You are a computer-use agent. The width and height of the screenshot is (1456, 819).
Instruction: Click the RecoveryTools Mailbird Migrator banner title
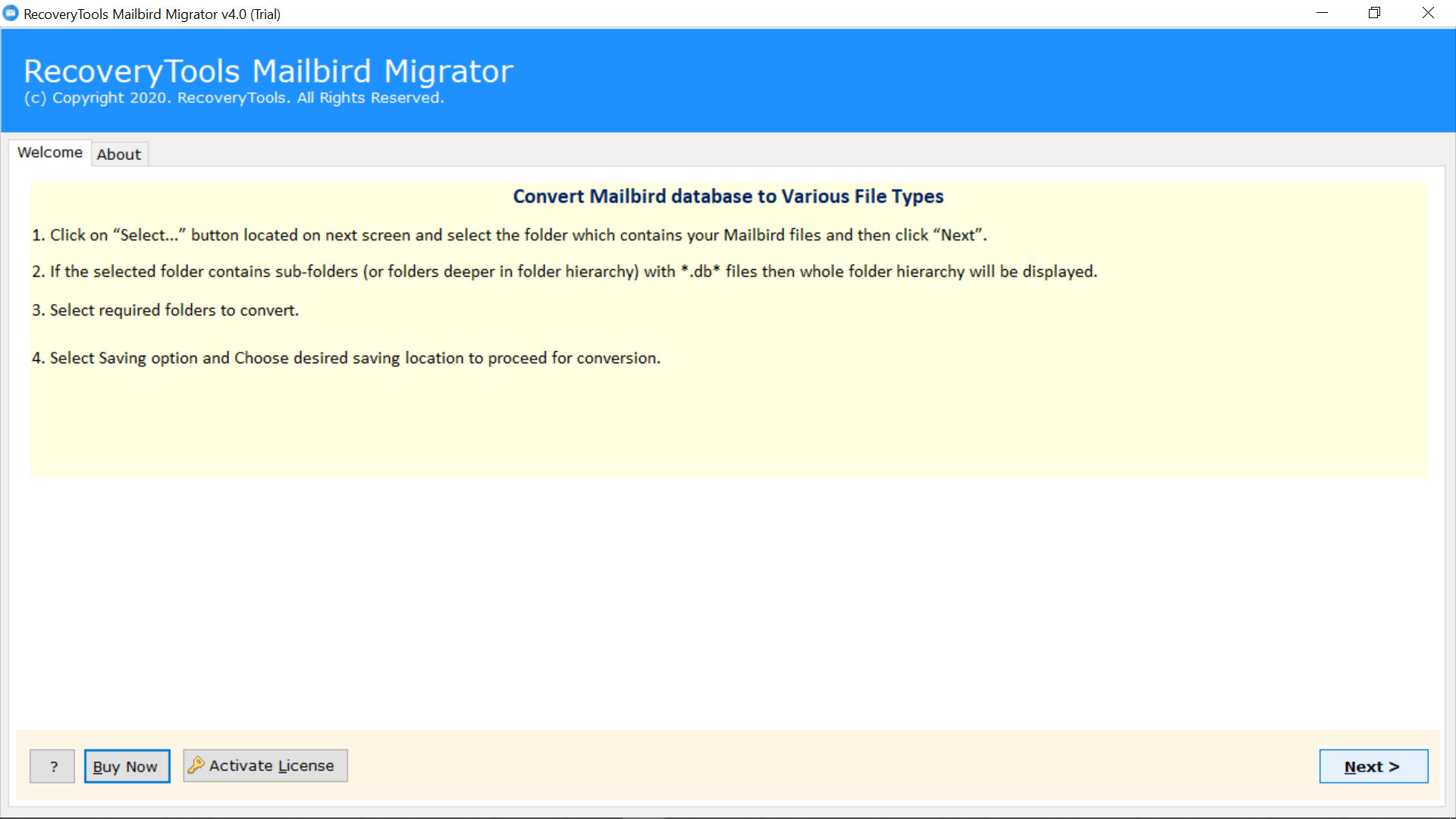pyautogui.click(x=268, y=71)
